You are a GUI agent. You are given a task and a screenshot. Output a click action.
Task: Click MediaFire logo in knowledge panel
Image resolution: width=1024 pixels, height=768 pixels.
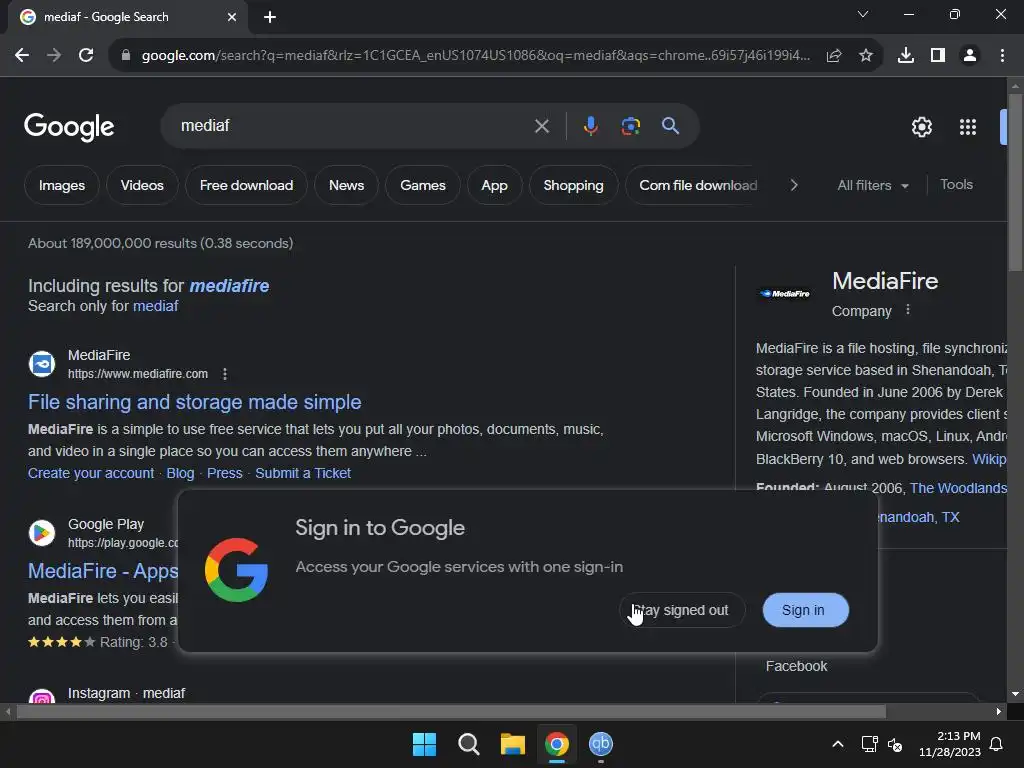coord(784,294)
